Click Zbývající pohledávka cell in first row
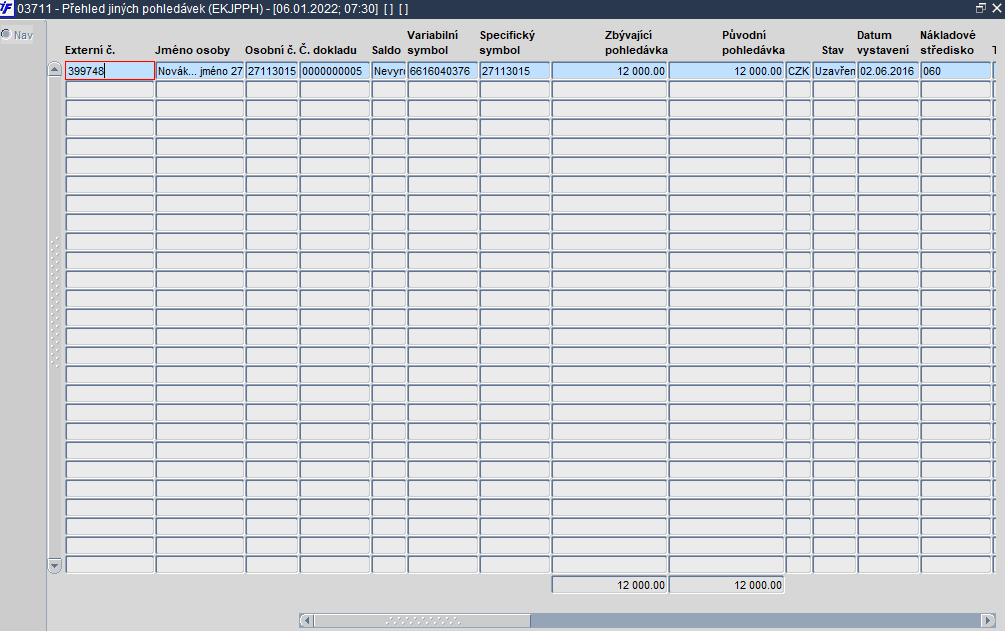 (610, 71)
